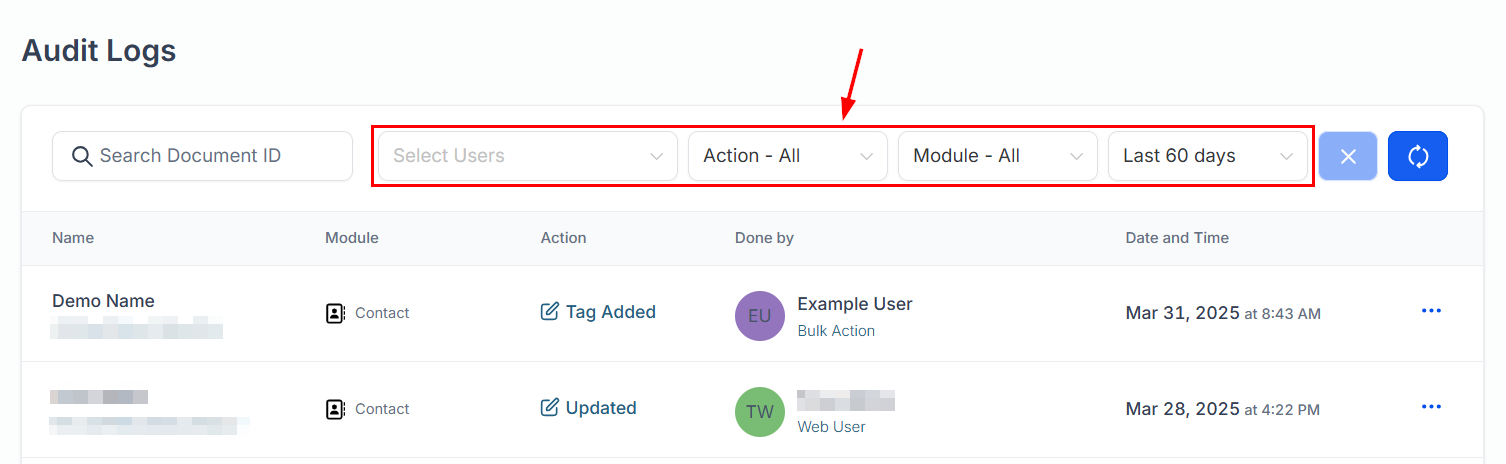Image resolution: width=1506 pixels, height=464 pixels.
Task: Click the EU purple avatar circle
Action: coord(760,316)
